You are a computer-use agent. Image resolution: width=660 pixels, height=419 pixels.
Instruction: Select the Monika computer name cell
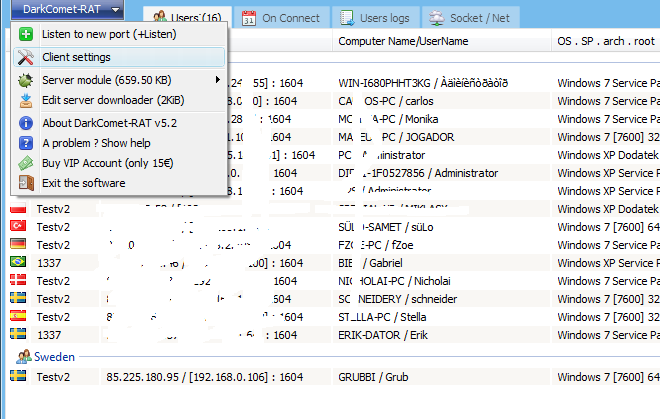[x=388, y=120]
